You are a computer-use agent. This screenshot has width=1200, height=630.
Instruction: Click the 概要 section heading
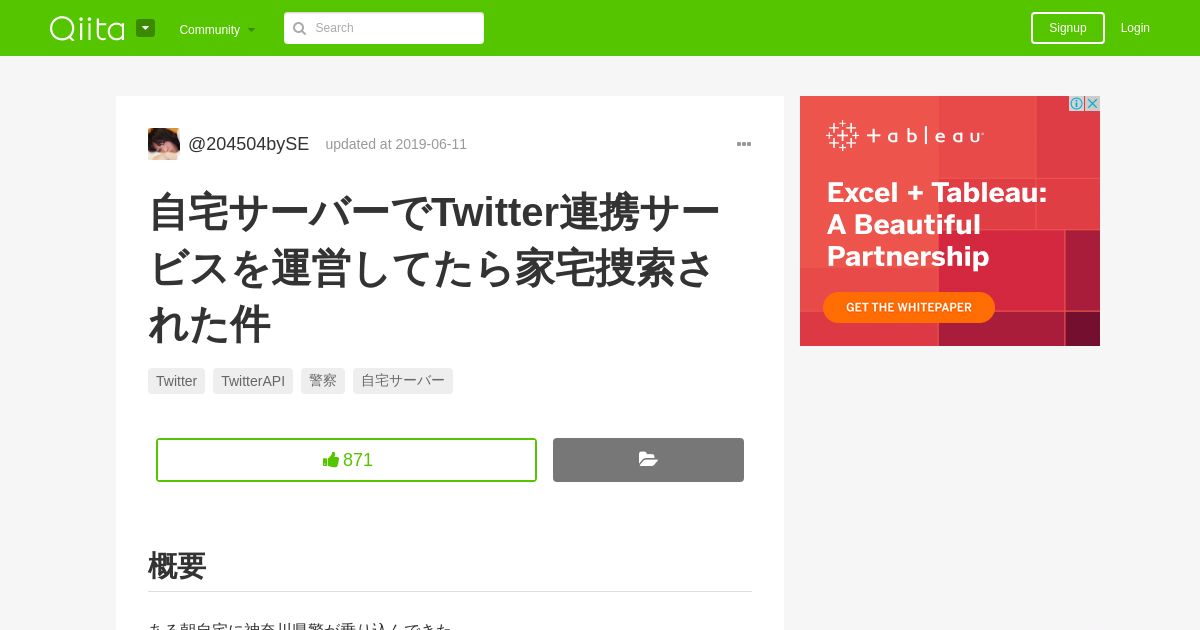pos(177,566)
